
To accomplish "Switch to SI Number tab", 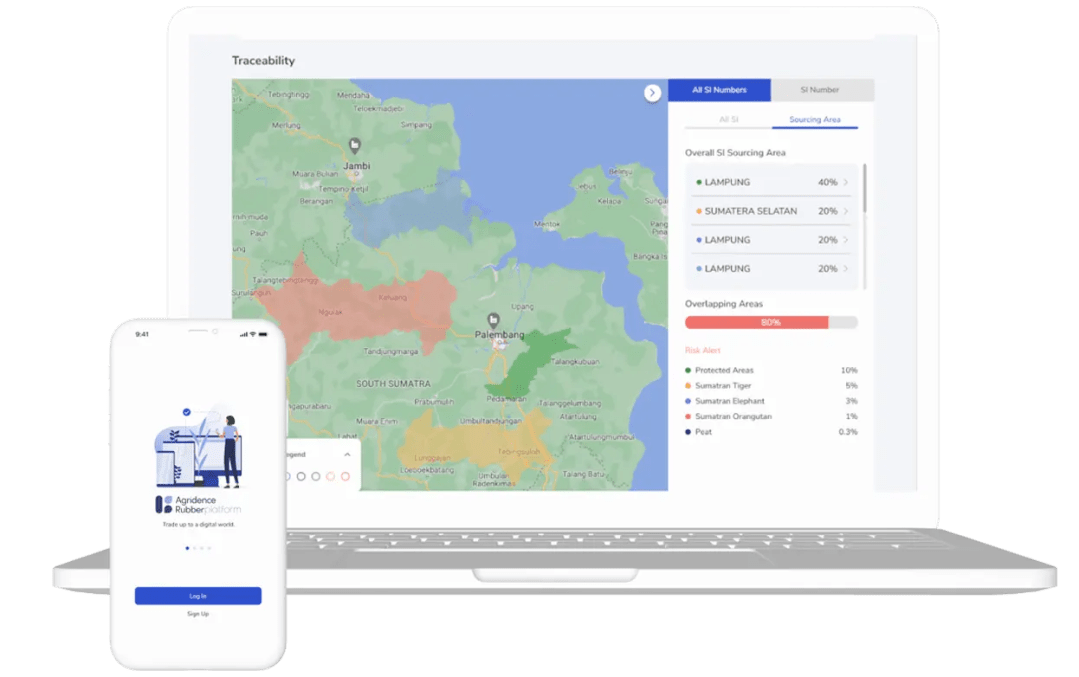I will point(822,90).
